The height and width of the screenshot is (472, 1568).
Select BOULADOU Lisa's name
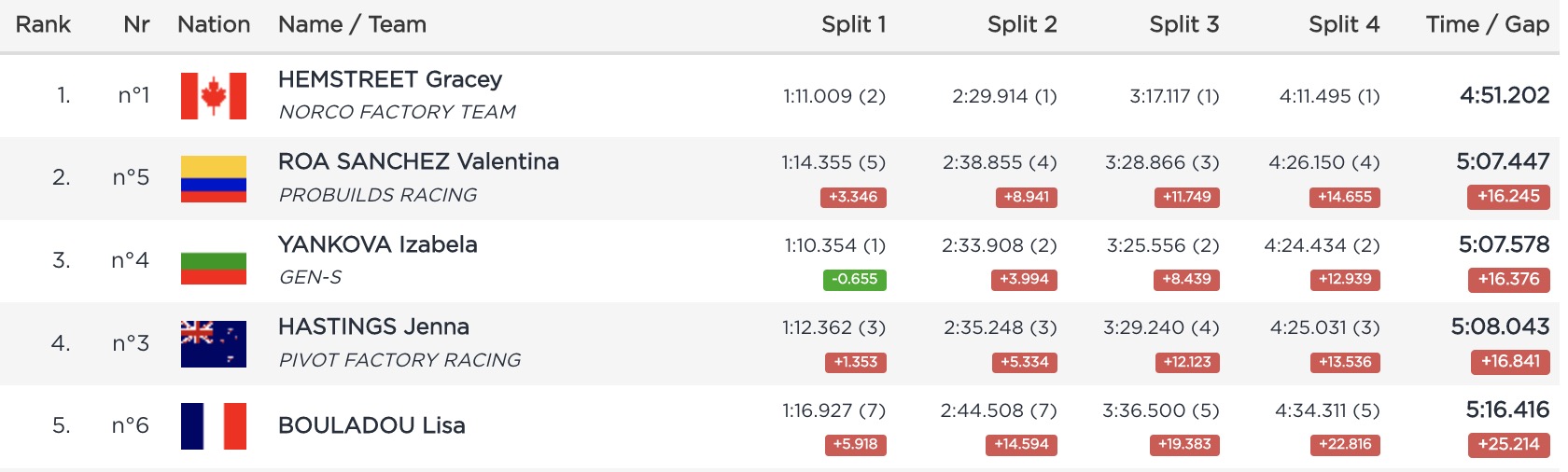(x=371, y=425)
